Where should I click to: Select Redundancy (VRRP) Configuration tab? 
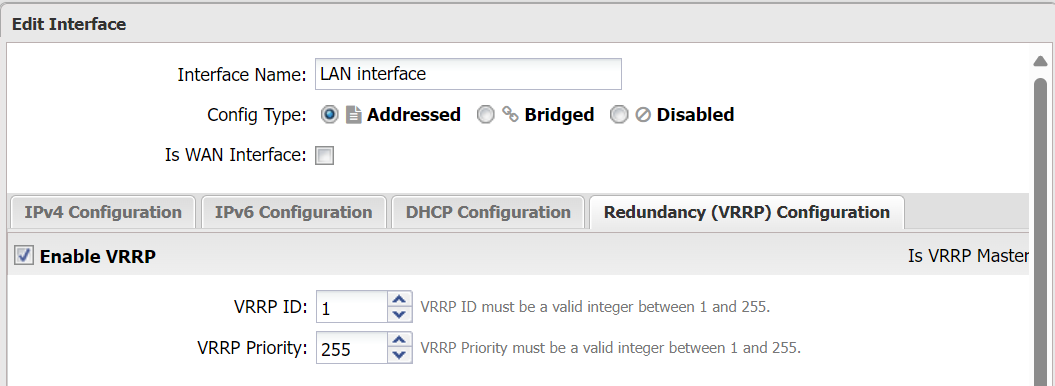coord(747,213)
